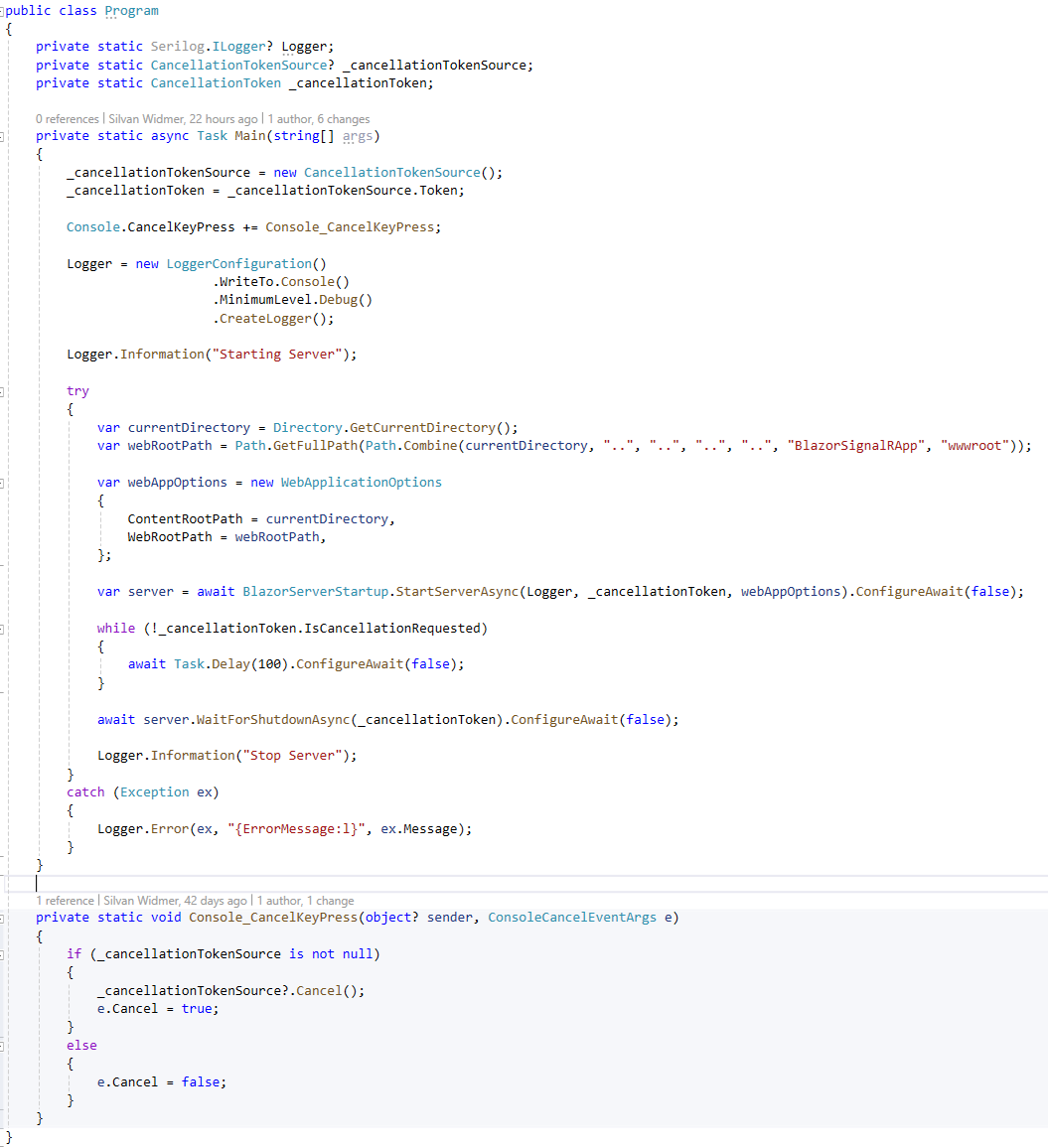The width and height of the screenshot is (1048, 1148).
Task: View the "1 author, 6 changes" history
Action: pos(314,118)
